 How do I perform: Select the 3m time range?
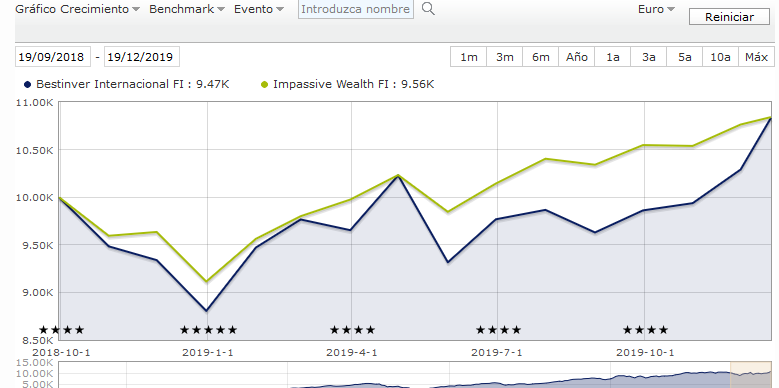click(x=505, y=57)
